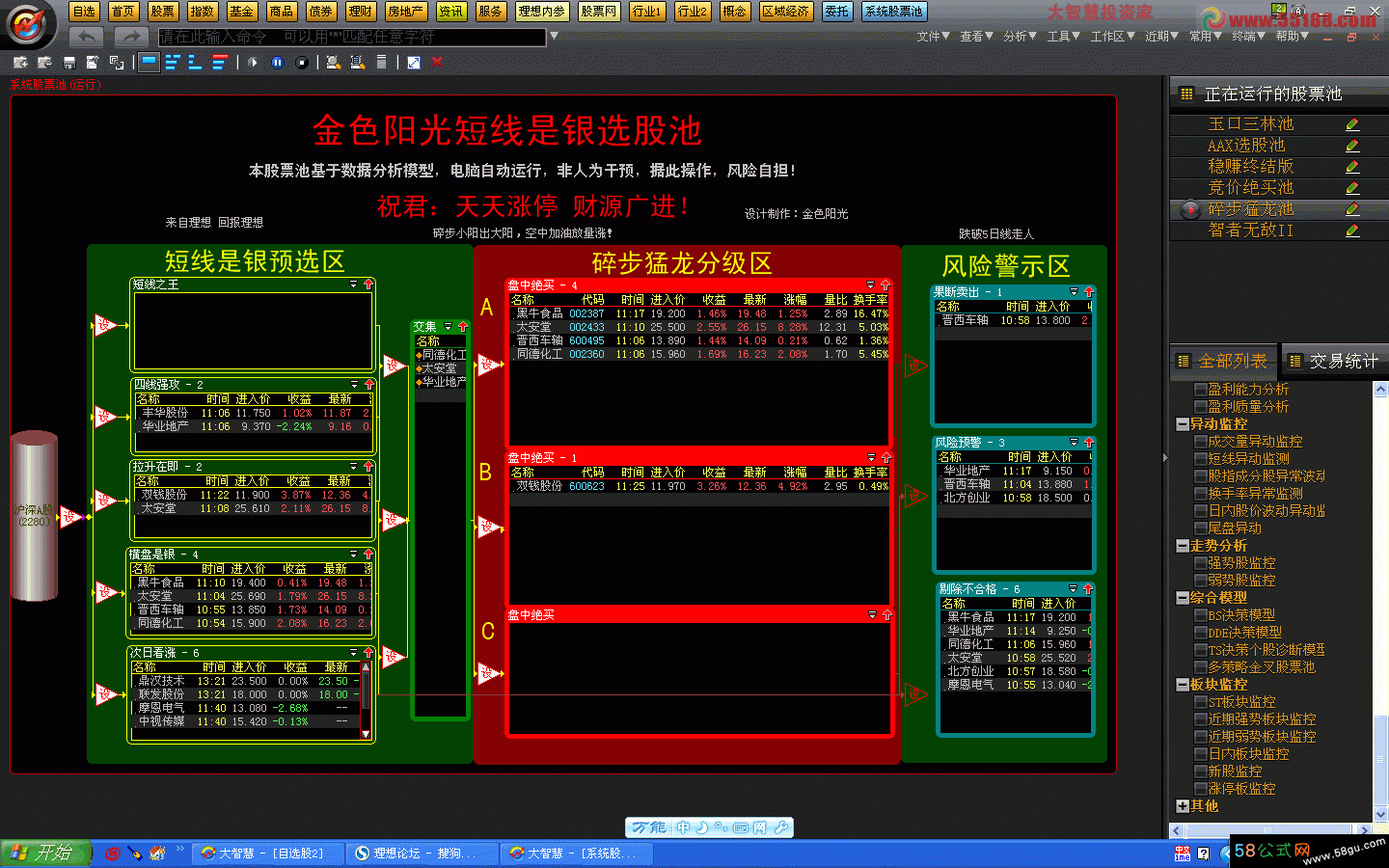Open the 工具 menu
Image resolution: width=1389 pixels, height=868 pixels.
click(1064, 37)
